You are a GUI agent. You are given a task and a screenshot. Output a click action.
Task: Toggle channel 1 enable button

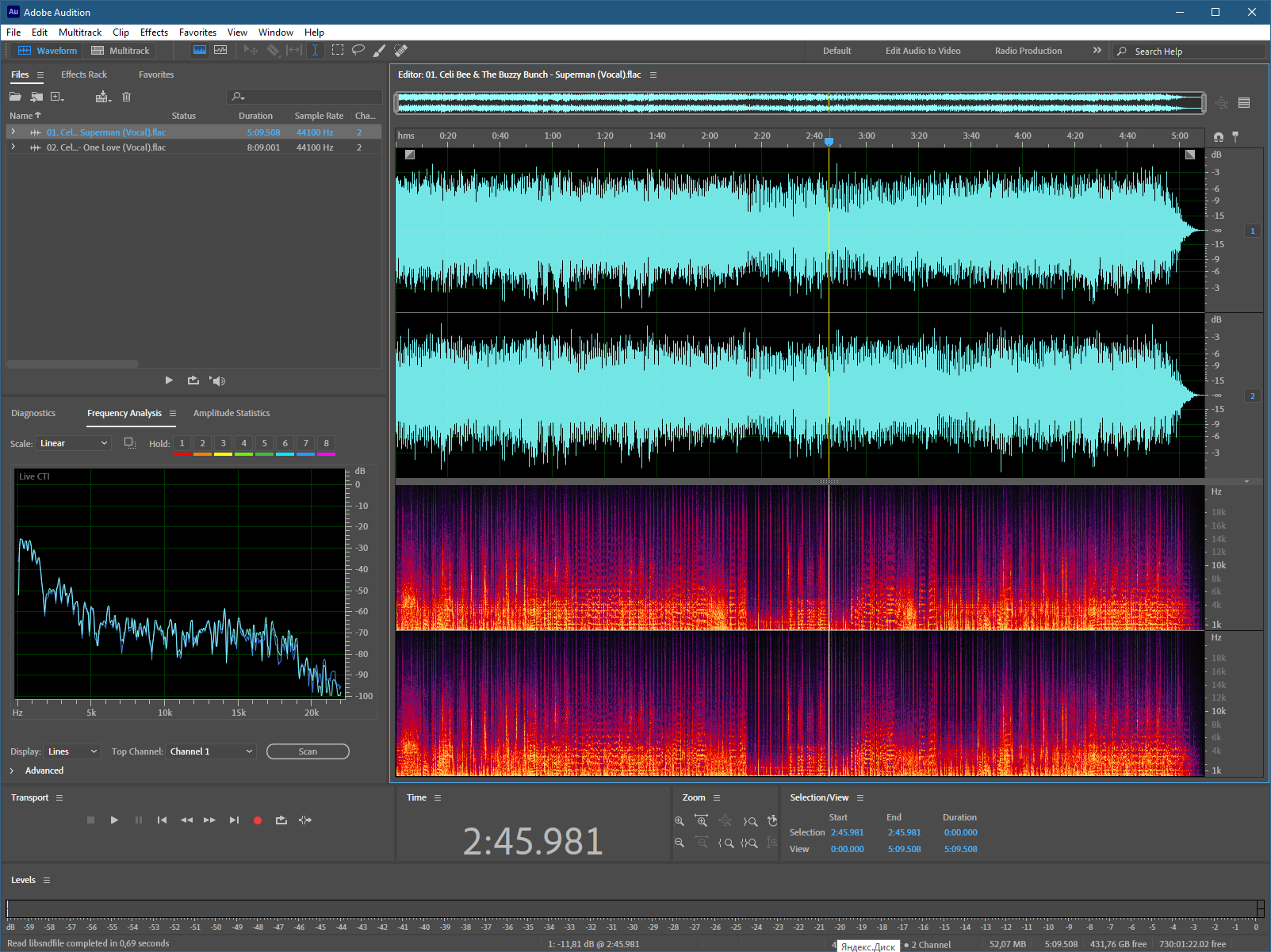[x=1253, y=231]
